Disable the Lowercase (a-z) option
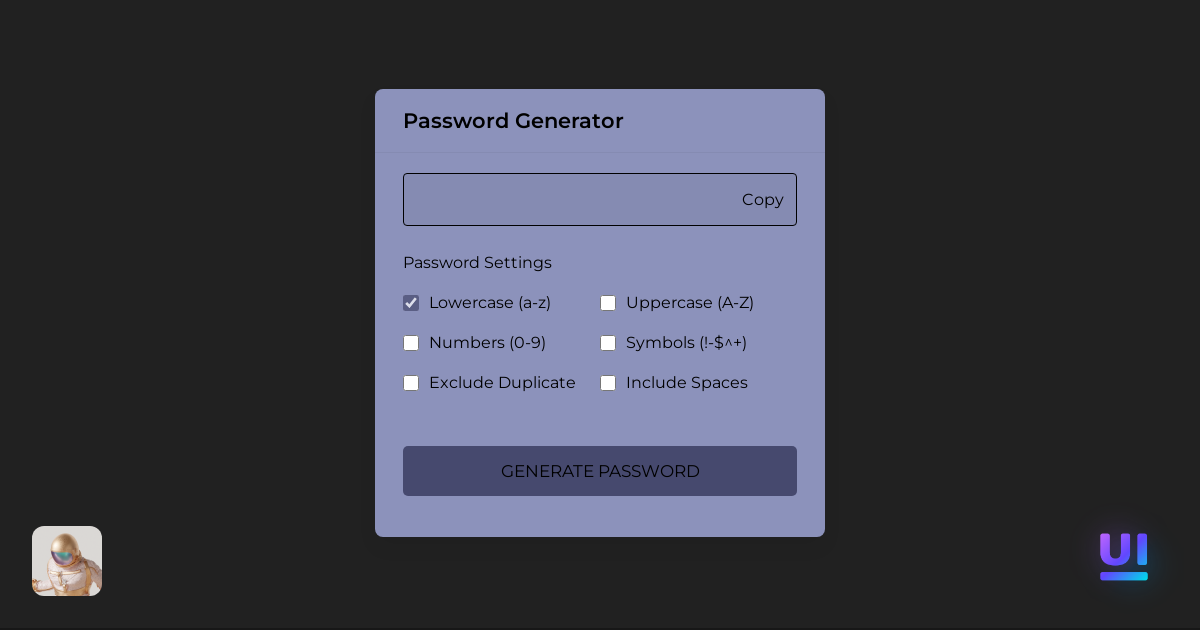The height and width of the screenshot is (630, 1200). [411, 303]
